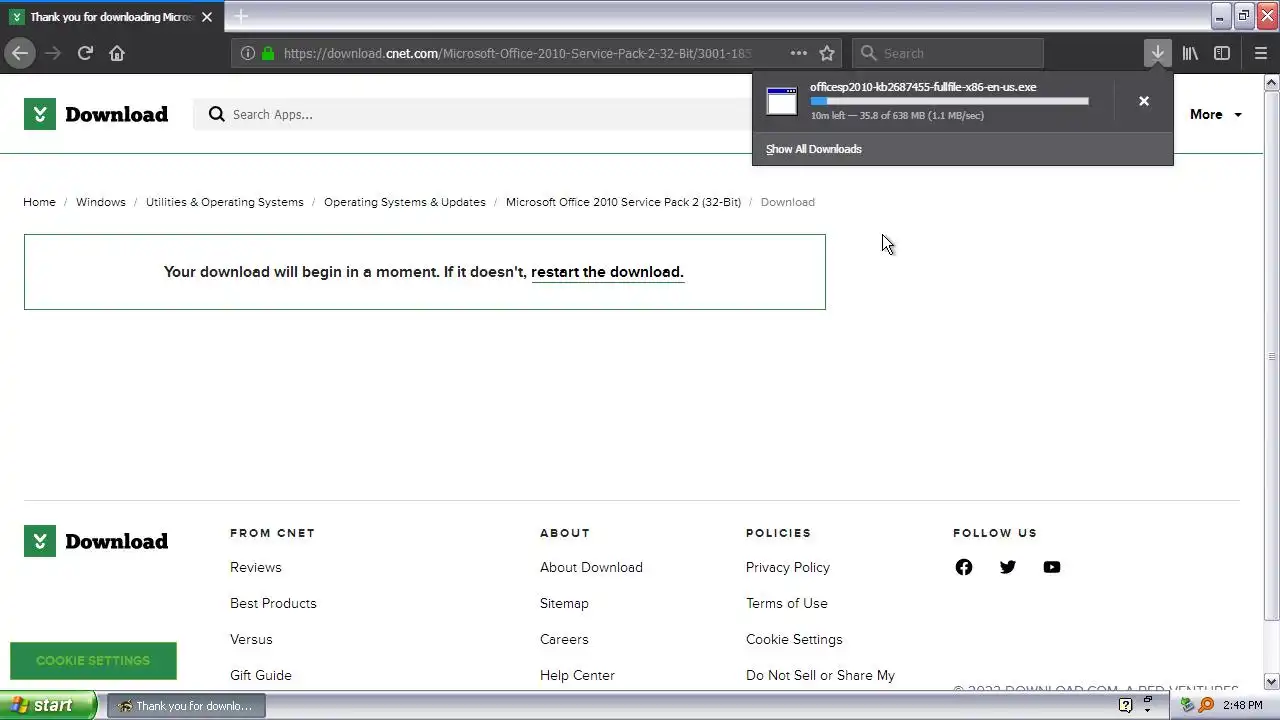The image size is (1280, 720).
Task: Open the Firefox hamburger menu
Action: click(1260, 53)
